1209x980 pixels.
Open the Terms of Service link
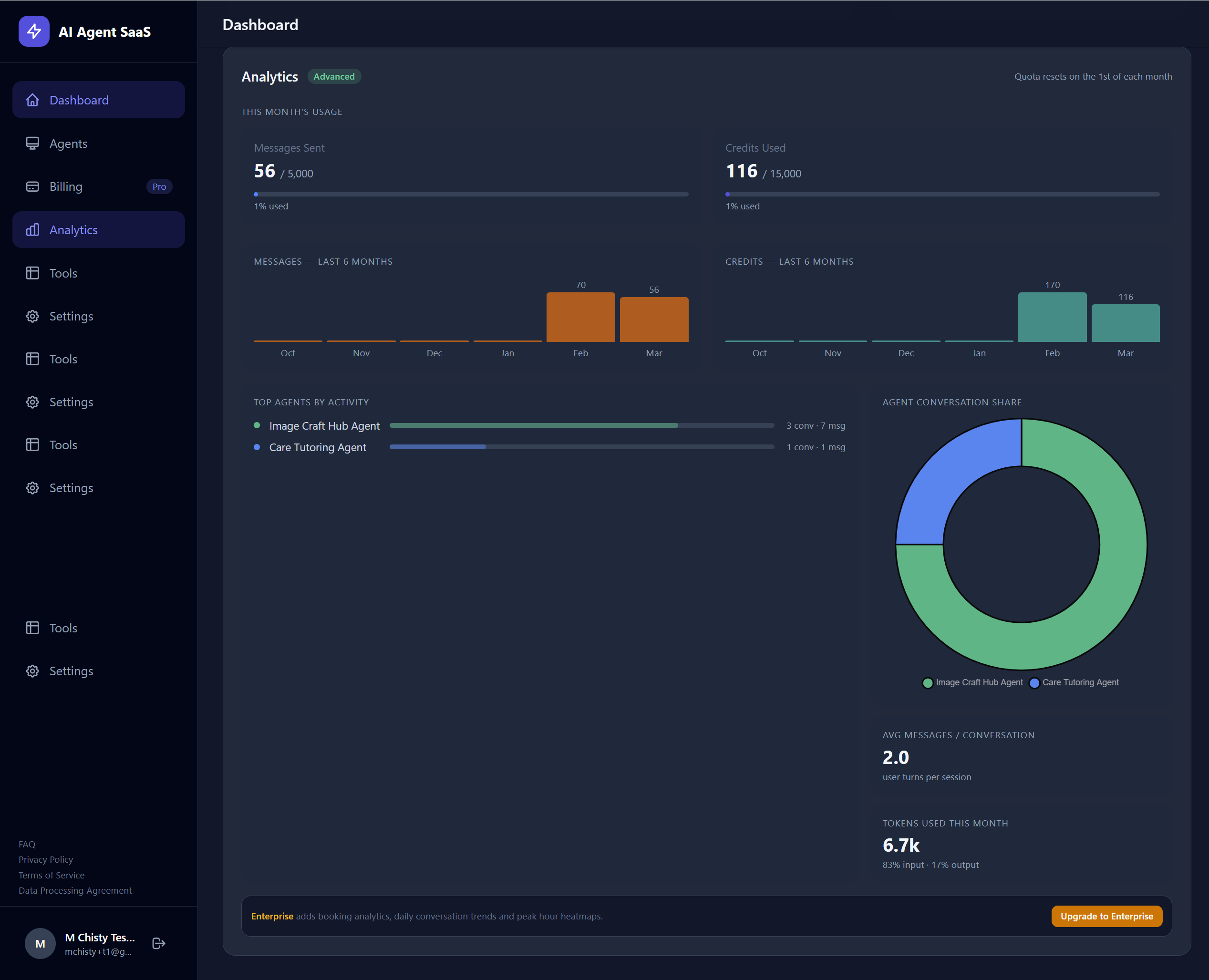click(51, 875)
